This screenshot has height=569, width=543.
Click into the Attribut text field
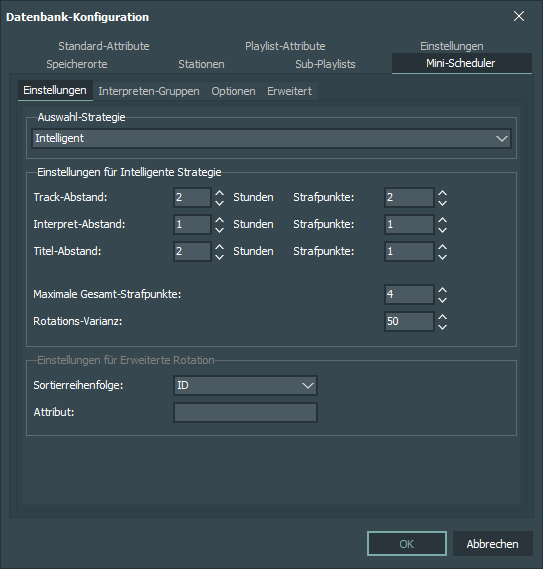click(x=245, y=413)
